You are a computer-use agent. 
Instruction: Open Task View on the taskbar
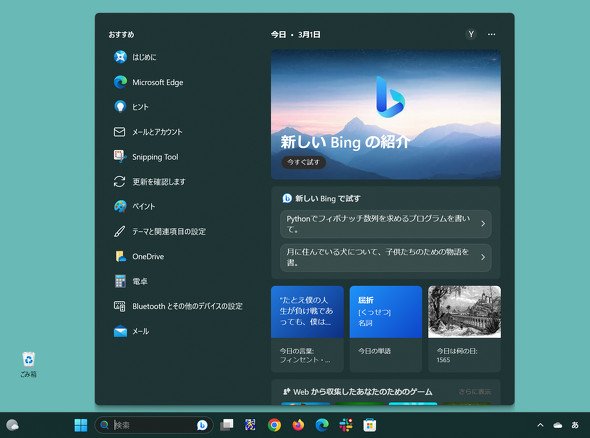click(x=227, y=425)
